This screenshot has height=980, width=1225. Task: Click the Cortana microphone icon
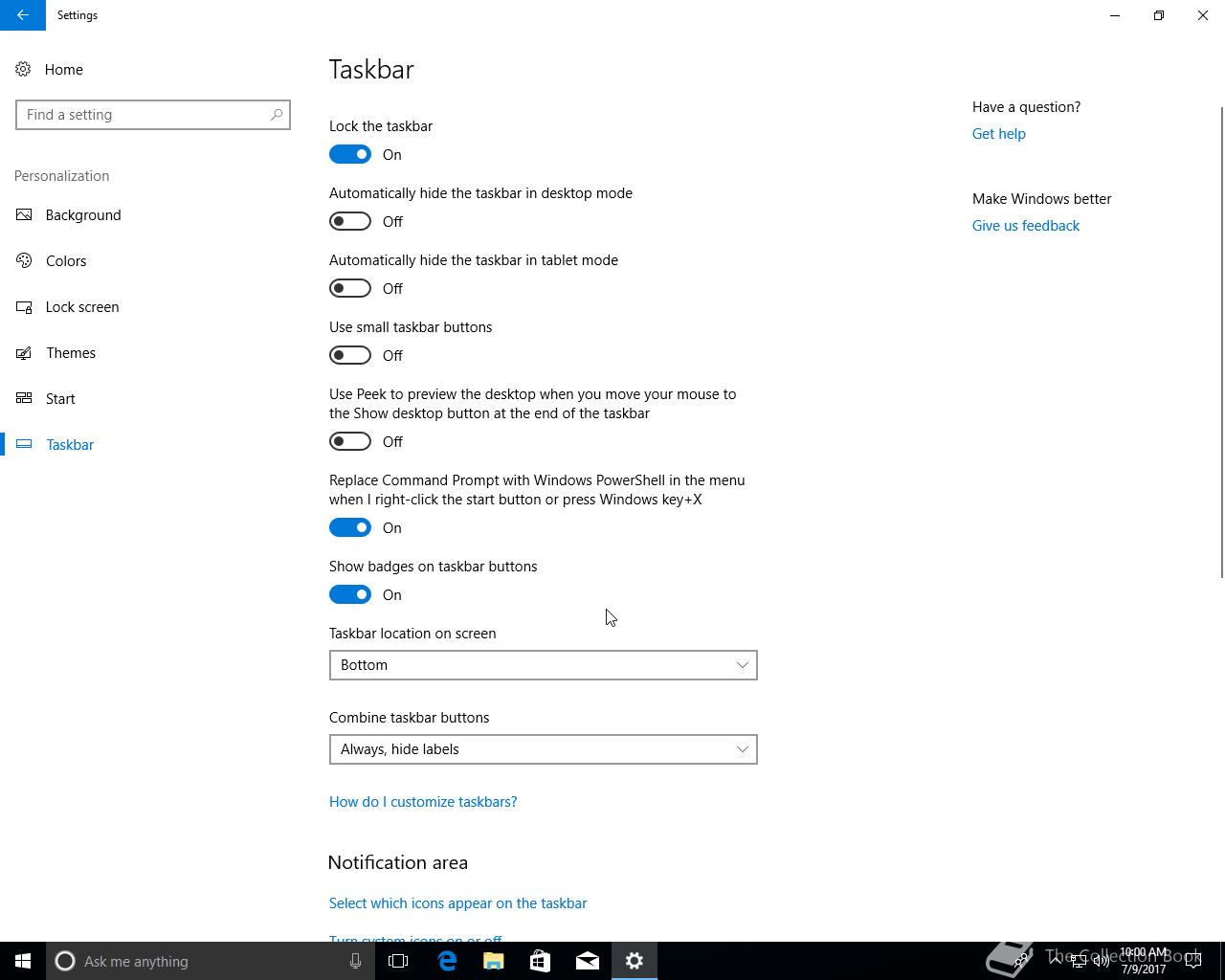pos(355,961)
